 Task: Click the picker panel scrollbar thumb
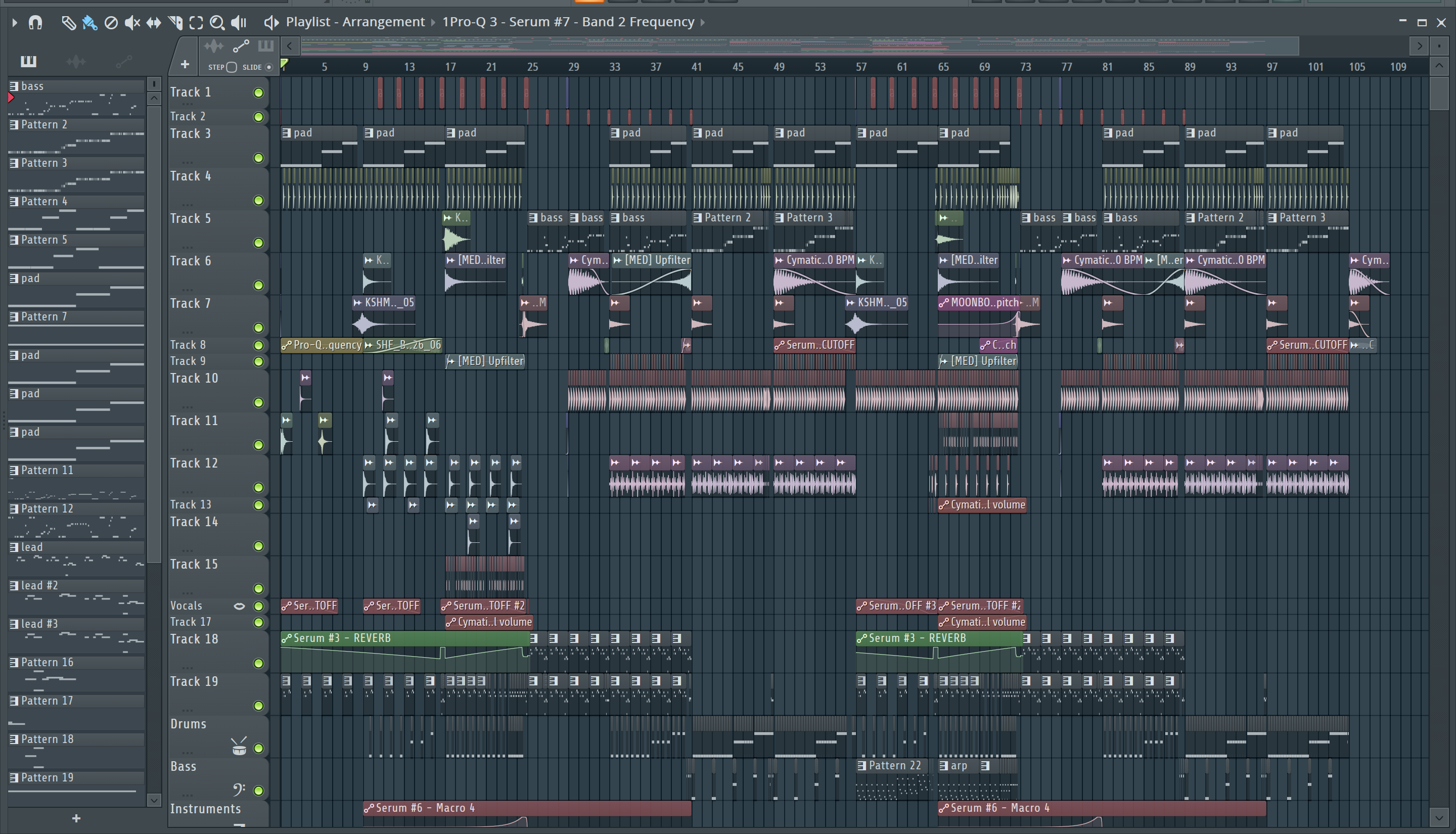[x=154, y=335]
